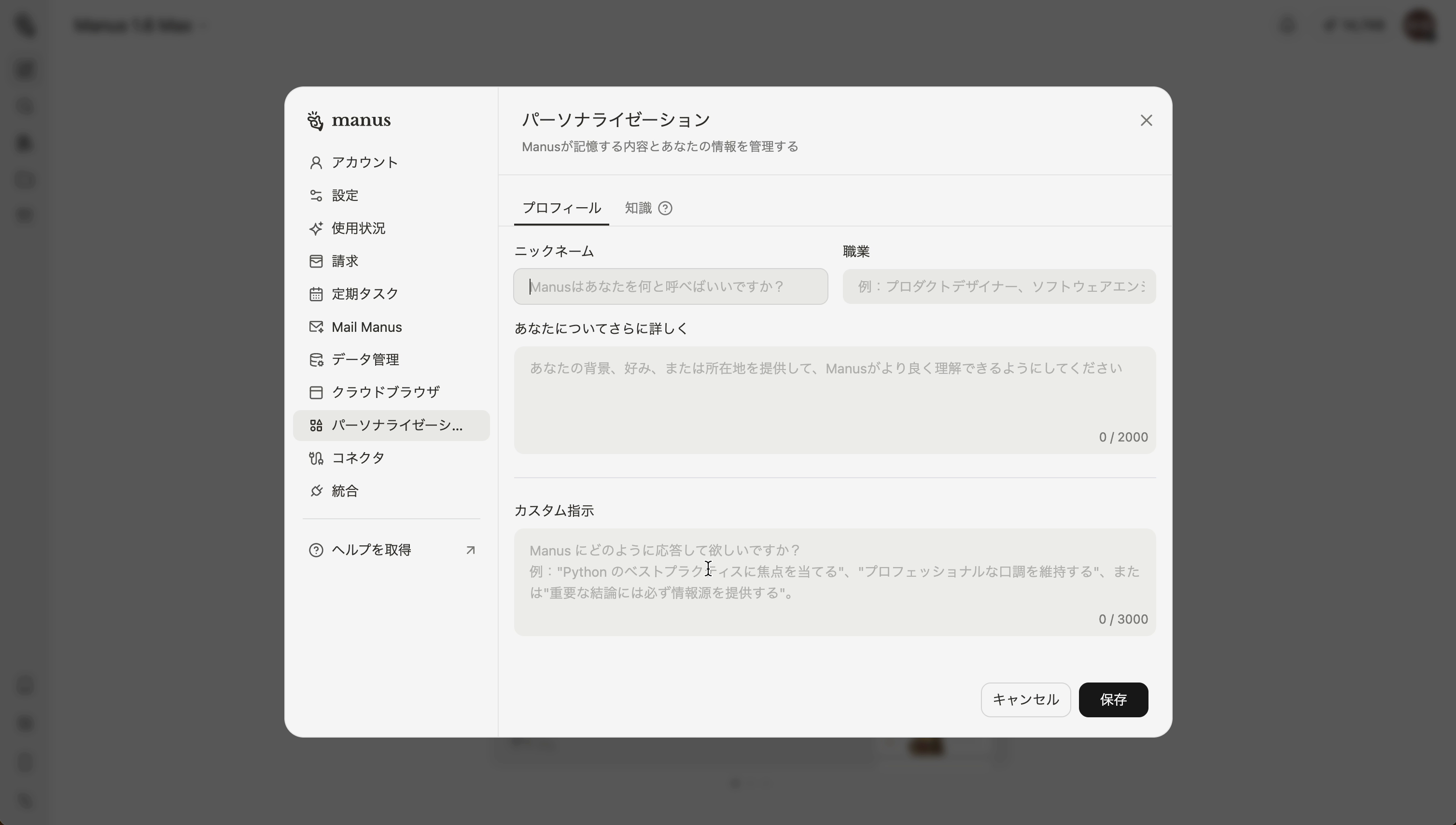Open the Mail Manus settings

click(366, 327)
